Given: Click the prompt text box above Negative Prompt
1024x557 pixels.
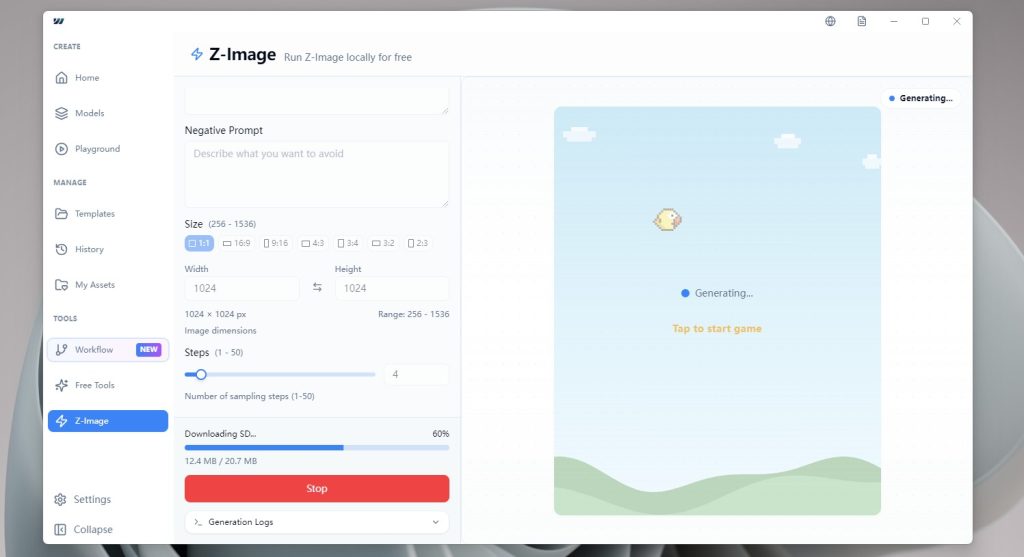Looking at the screenshot, I should pyautogui.click(x=317, y=100).
